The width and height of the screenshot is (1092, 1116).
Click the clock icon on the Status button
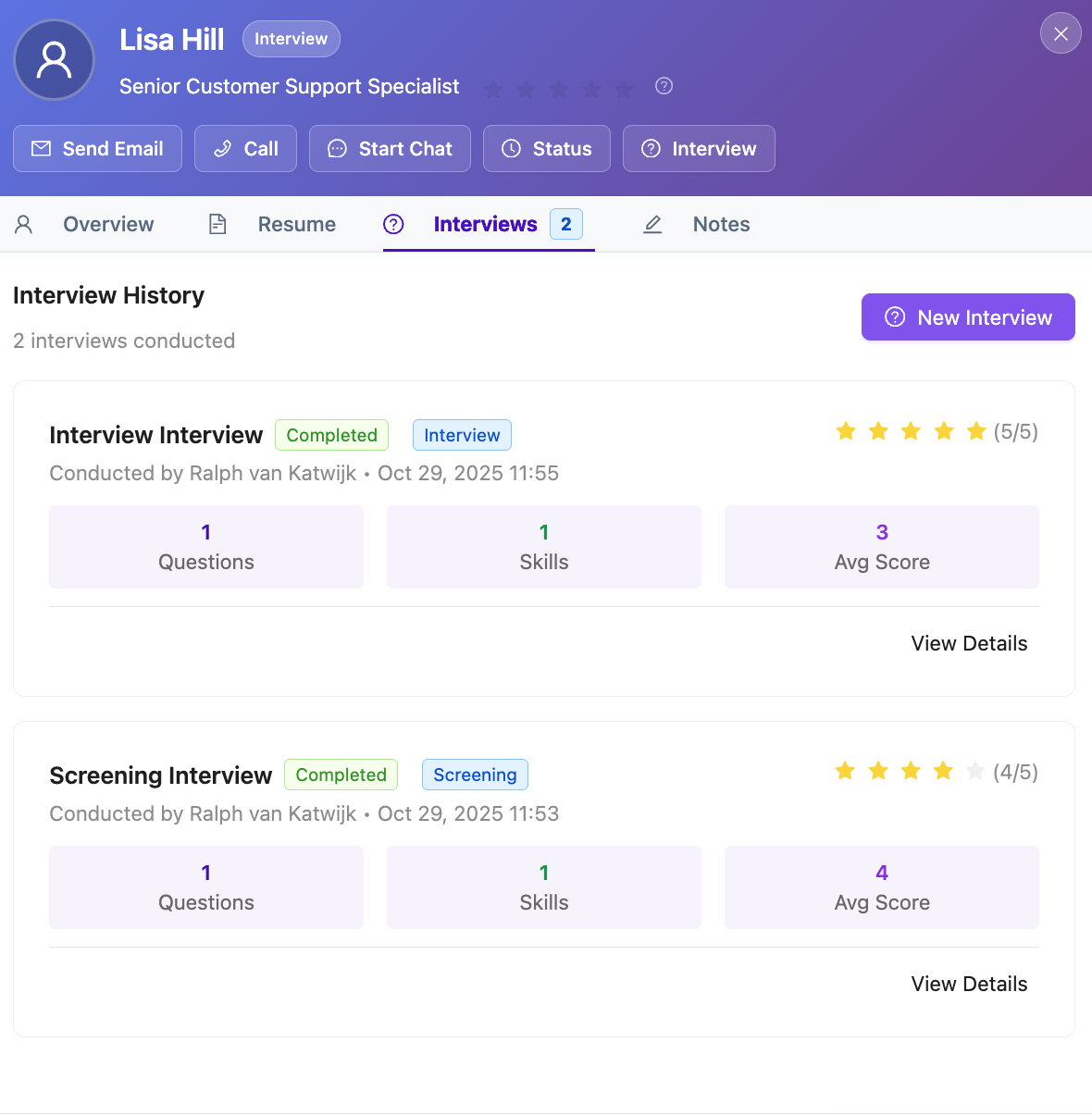click(511, 148)
